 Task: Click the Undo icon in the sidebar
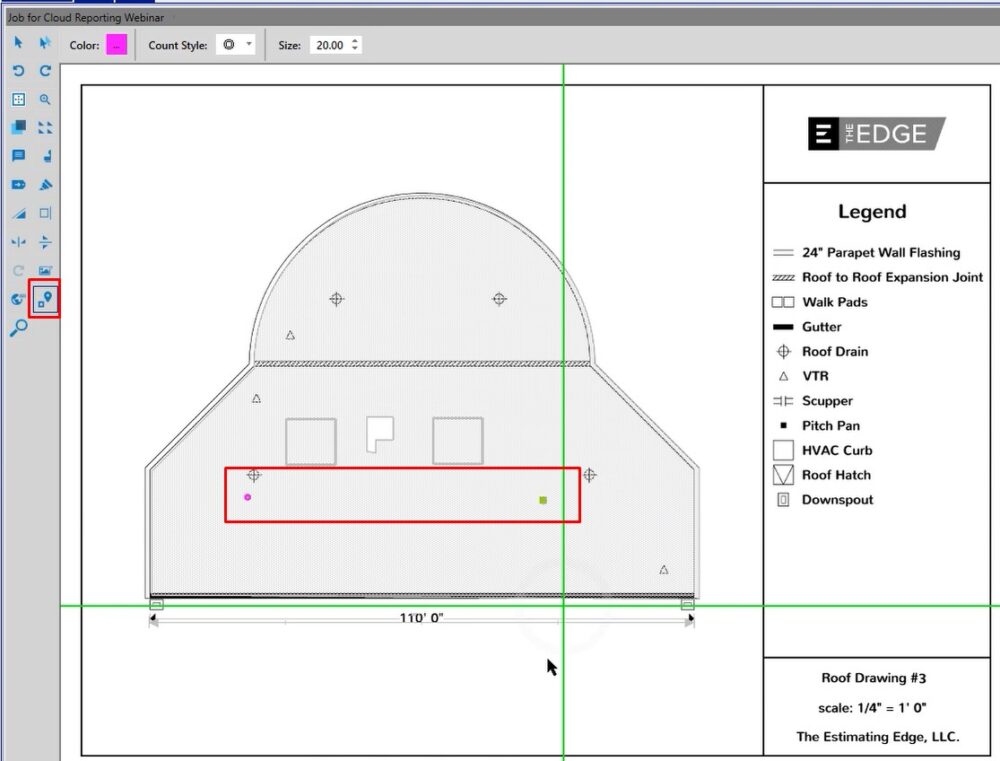[17, 71]
